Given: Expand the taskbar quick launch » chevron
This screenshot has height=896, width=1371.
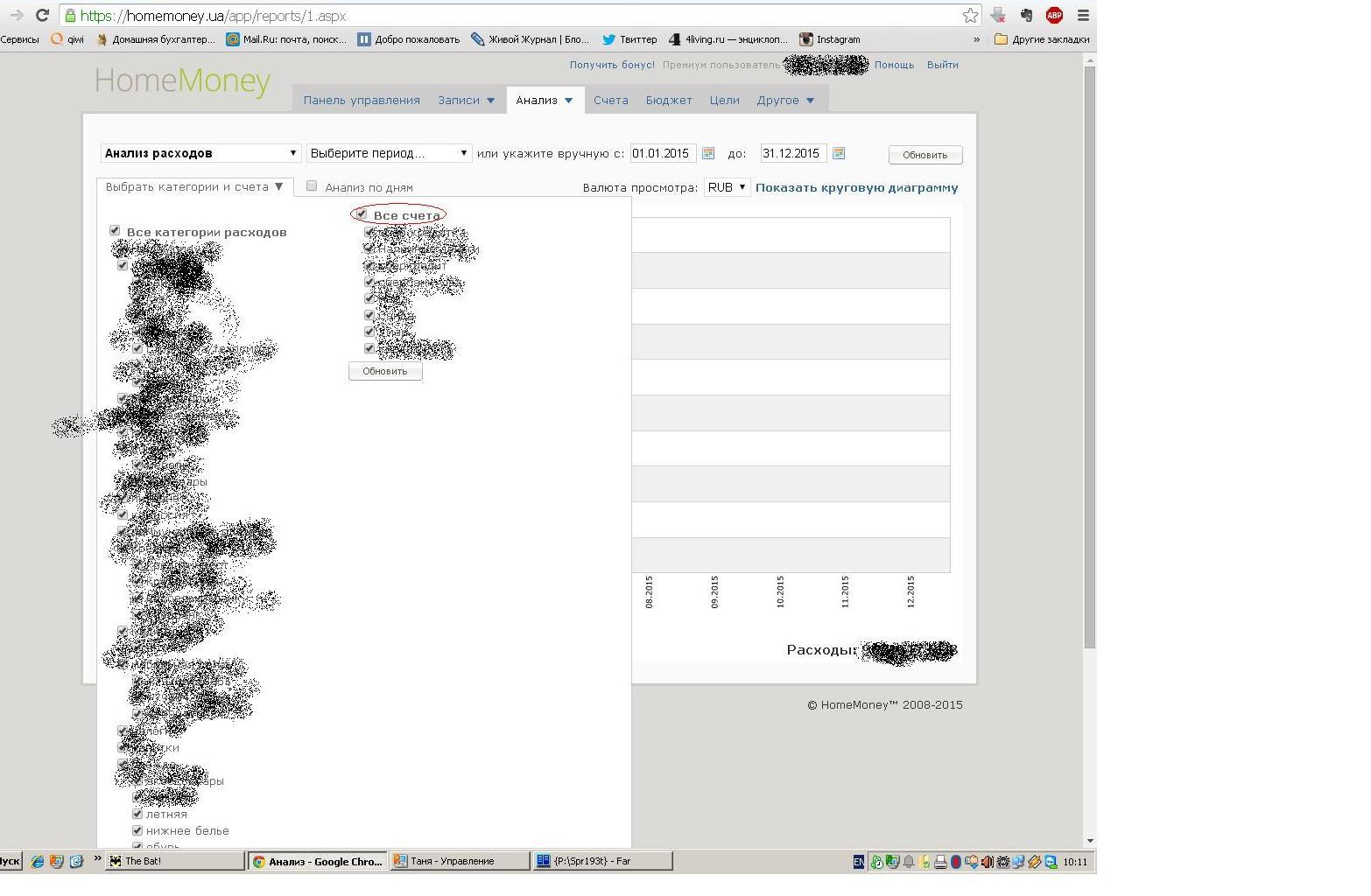Looking at the screenshot, I should 97,858.
